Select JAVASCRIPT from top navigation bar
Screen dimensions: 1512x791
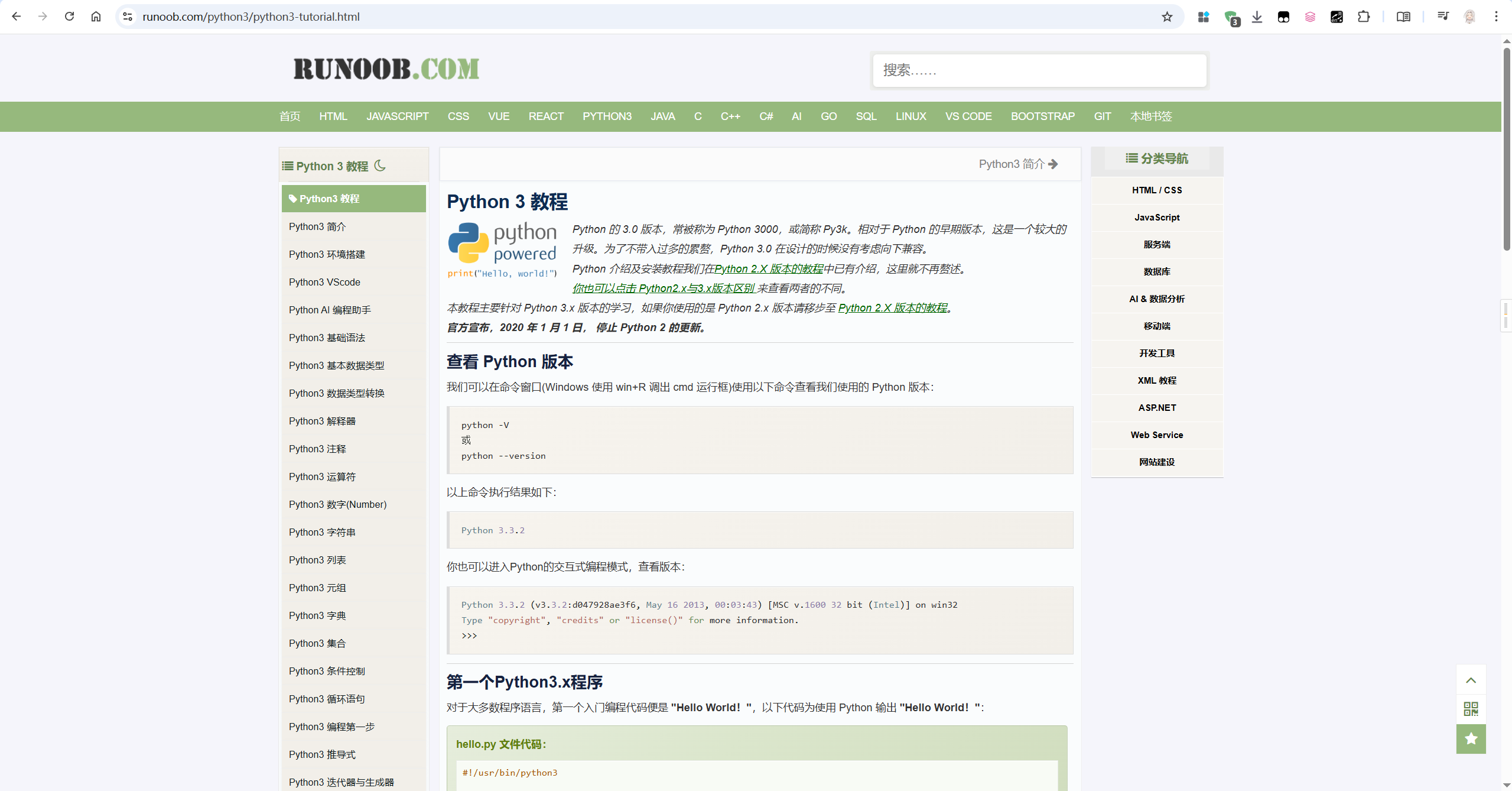(397, 116)
